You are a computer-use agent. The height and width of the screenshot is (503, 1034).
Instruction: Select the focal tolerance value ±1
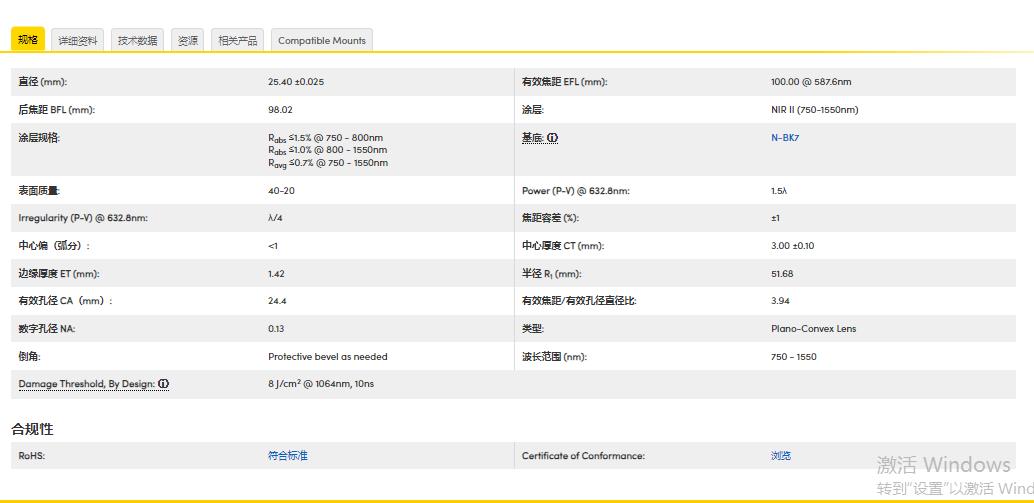point(776,218)
